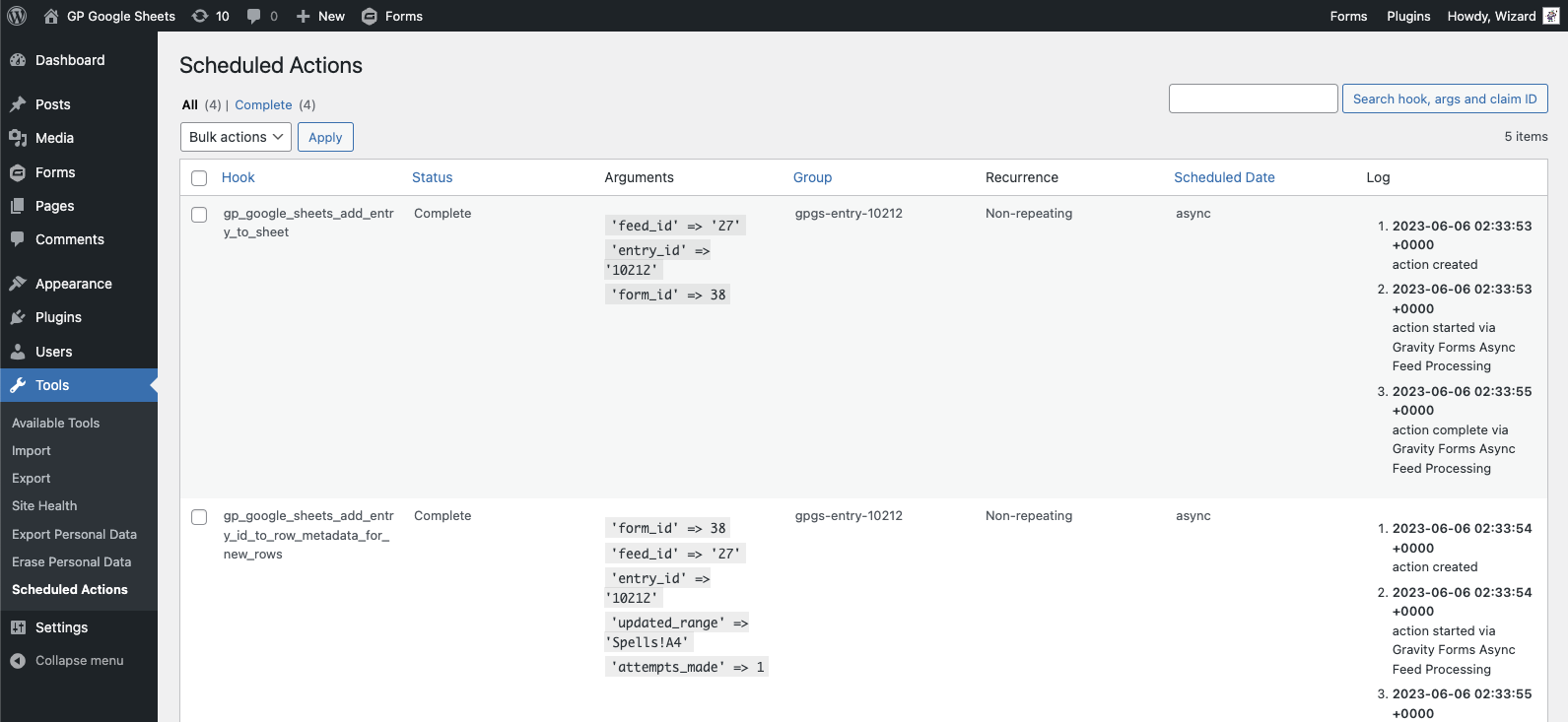Click the Comments icon in the sidebar
1568x722 pixels.
coord(18,239)
